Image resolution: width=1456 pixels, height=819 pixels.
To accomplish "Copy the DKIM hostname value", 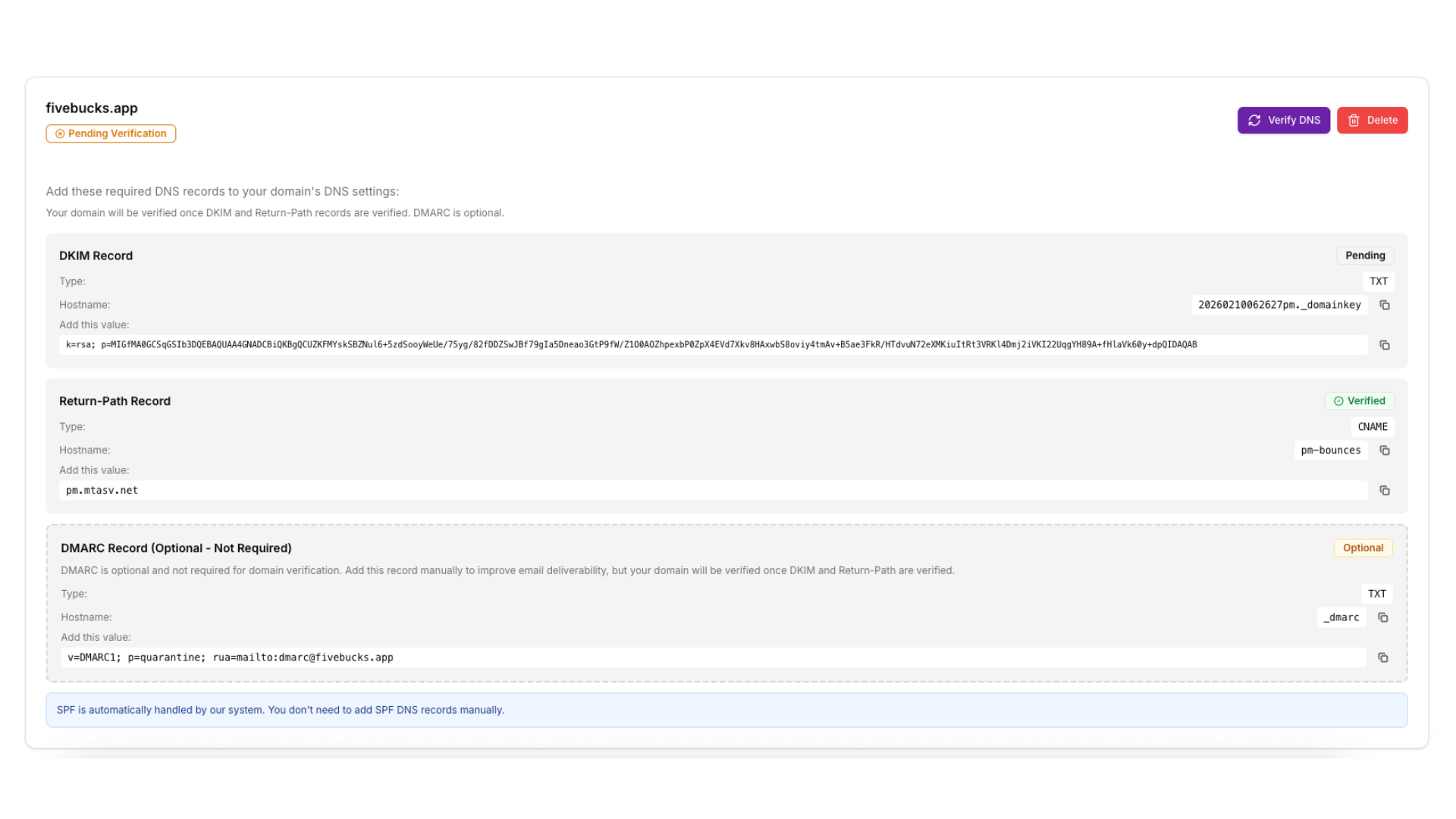I will 1384,305.
